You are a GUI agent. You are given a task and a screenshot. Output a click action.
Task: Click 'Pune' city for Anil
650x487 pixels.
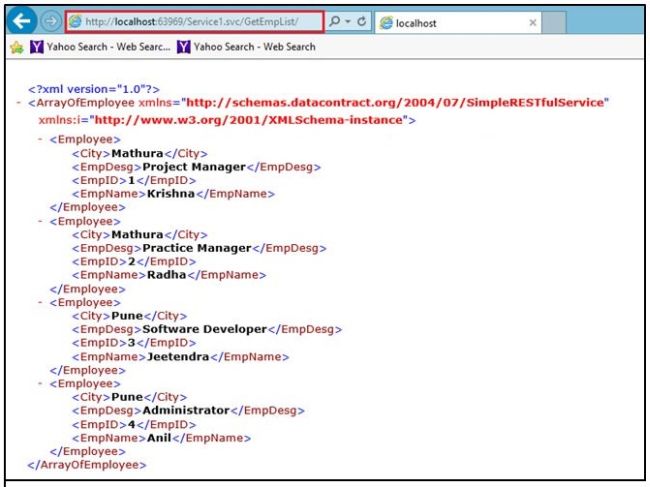(127, 397)
